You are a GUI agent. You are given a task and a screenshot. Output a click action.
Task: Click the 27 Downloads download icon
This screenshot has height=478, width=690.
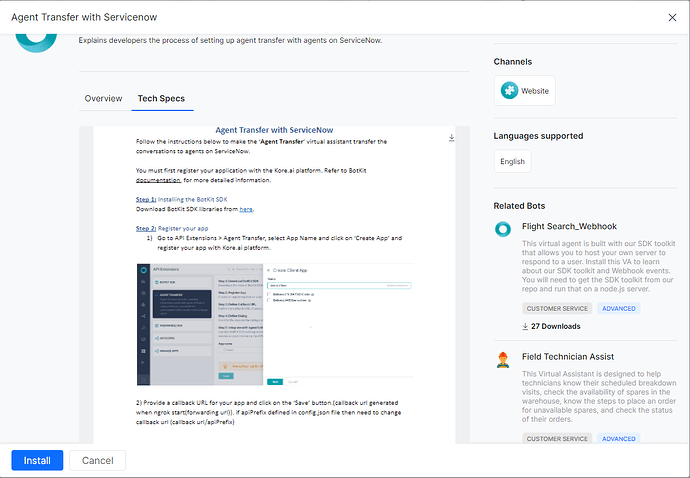[526, 326]
